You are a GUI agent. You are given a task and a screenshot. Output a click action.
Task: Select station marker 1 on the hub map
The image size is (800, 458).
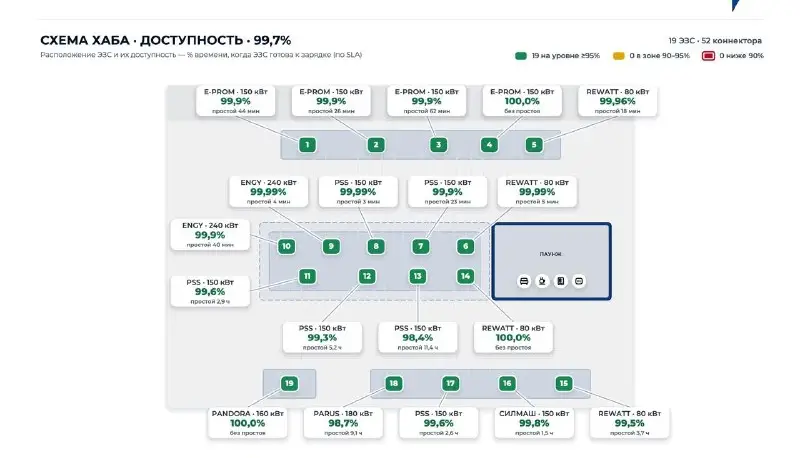coord(307,145)
